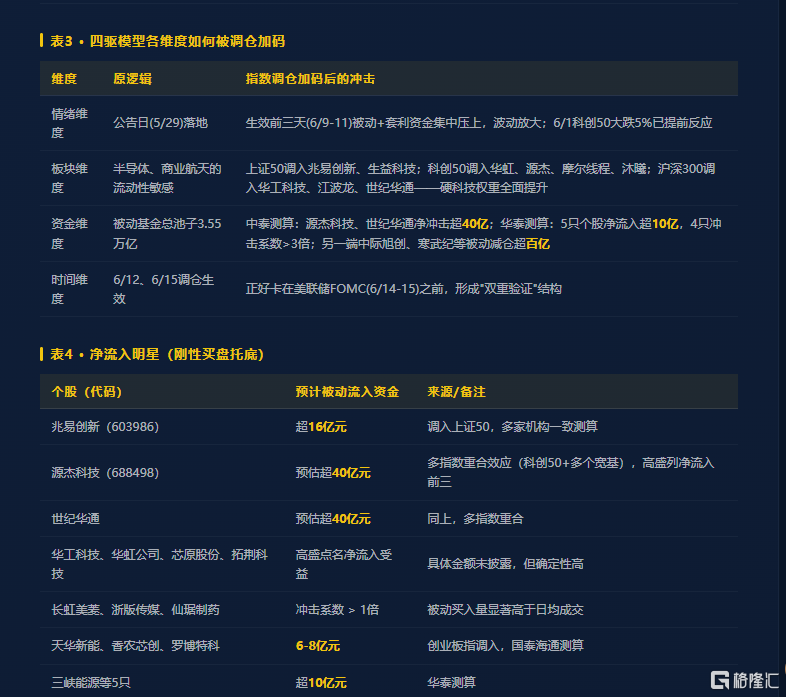Screen dimensions: 786x697
Task: Select the '时间维度' cell
Action: (70, 289)
